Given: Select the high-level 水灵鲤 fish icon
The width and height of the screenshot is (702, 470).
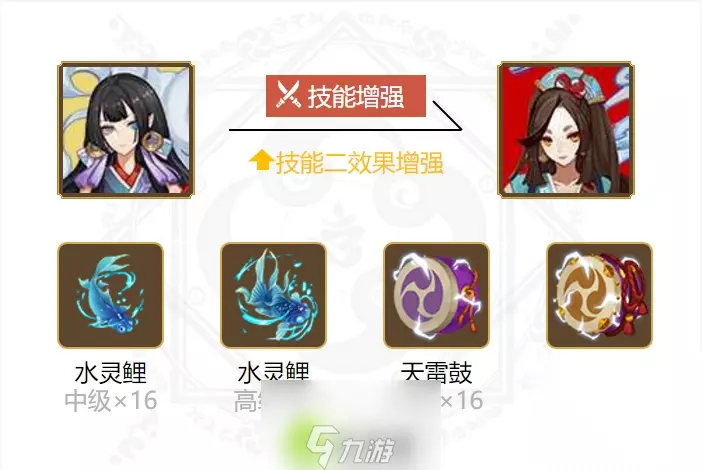Looking at the screenshot, I should coord(274,295).
